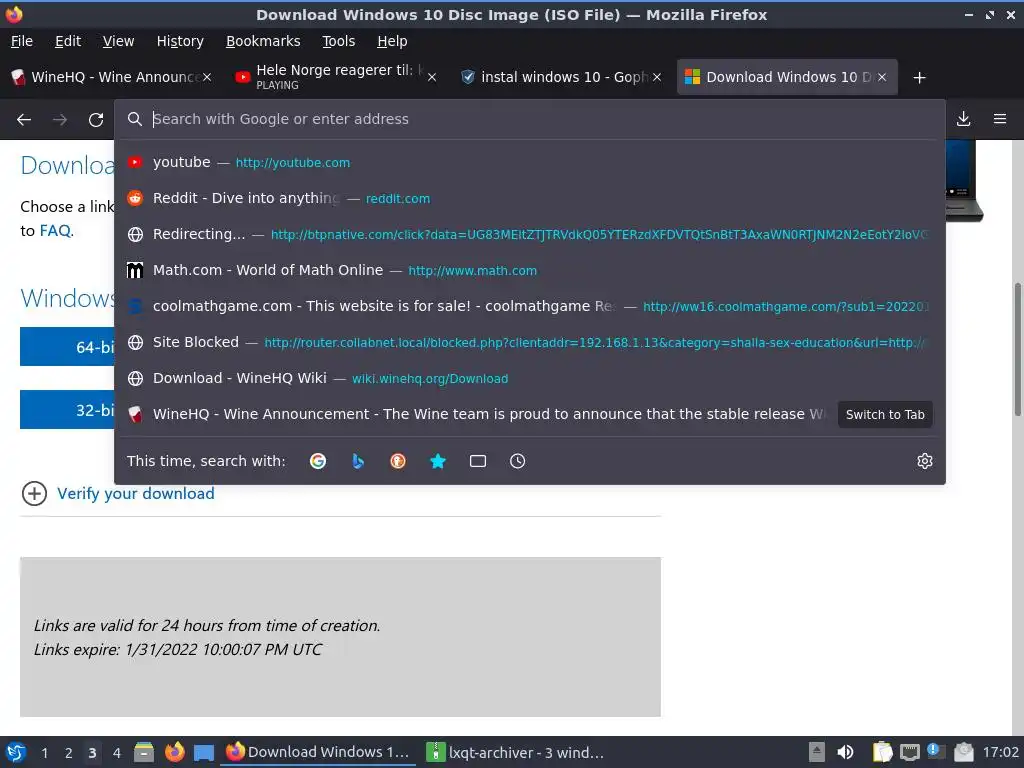Search in open Tabs icon

click(477, 461)
